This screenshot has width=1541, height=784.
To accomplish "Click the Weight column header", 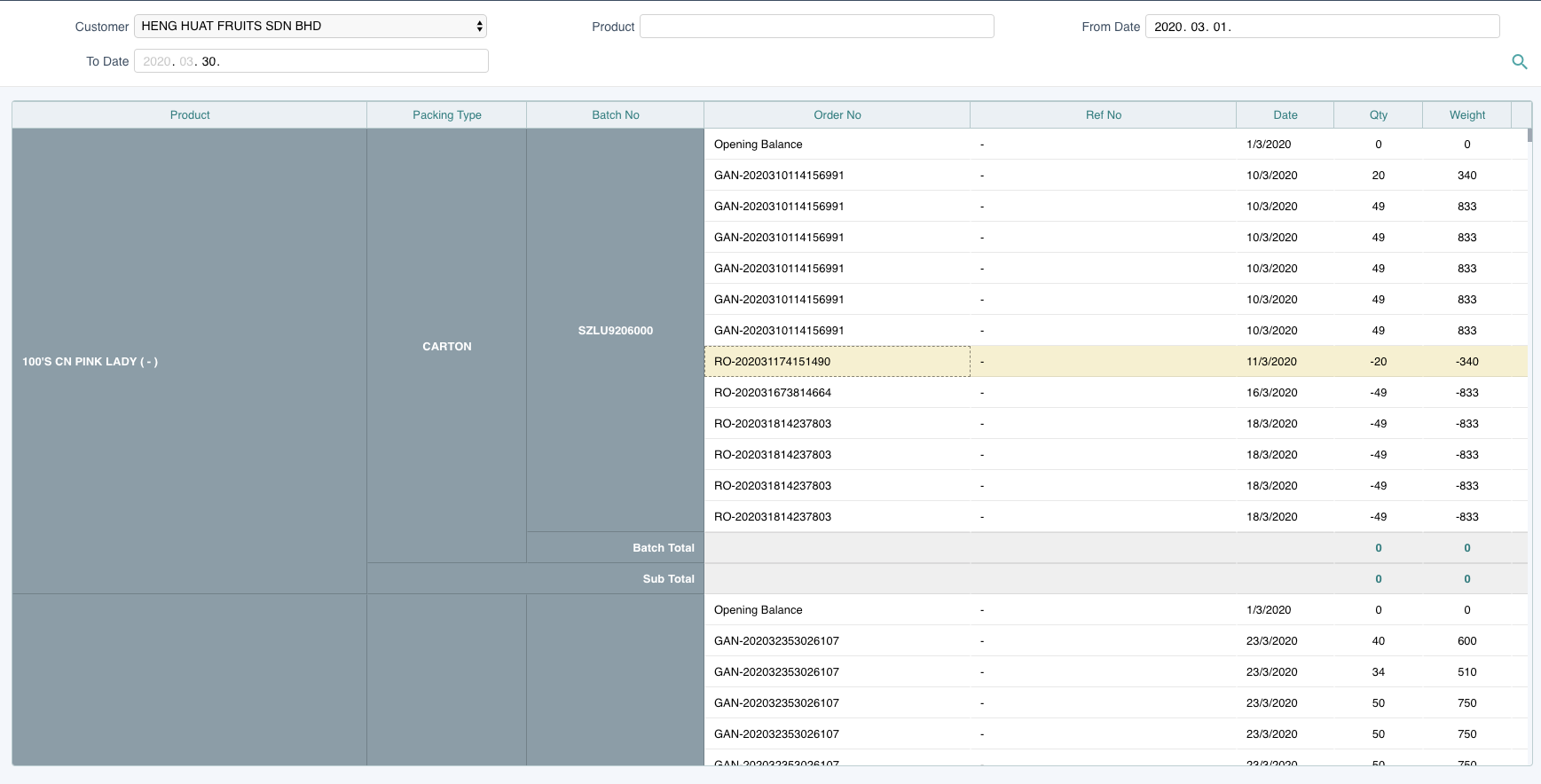I will click(1467, 114).
